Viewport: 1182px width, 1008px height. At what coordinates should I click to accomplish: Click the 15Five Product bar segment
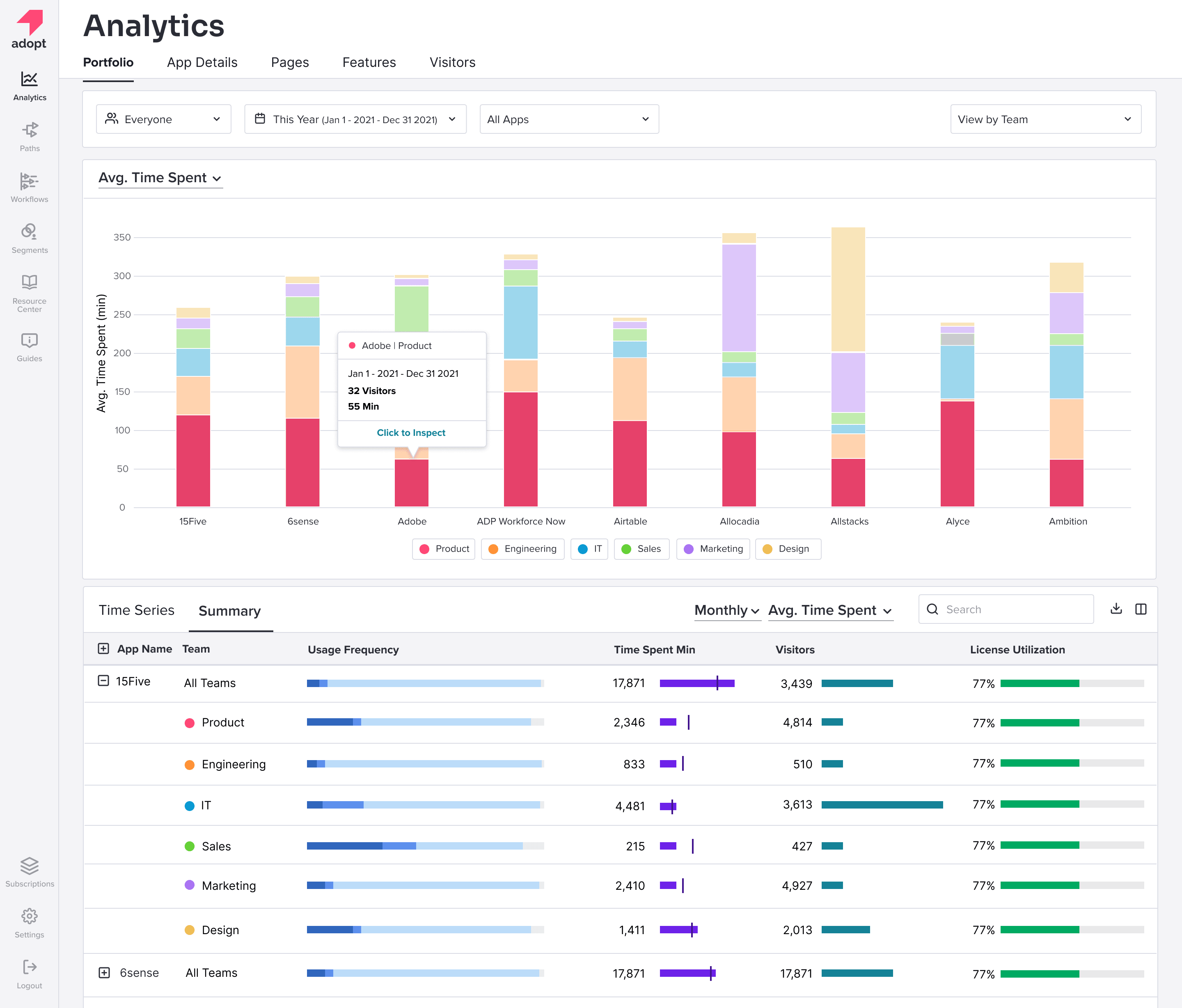click(x=193, y=461)
